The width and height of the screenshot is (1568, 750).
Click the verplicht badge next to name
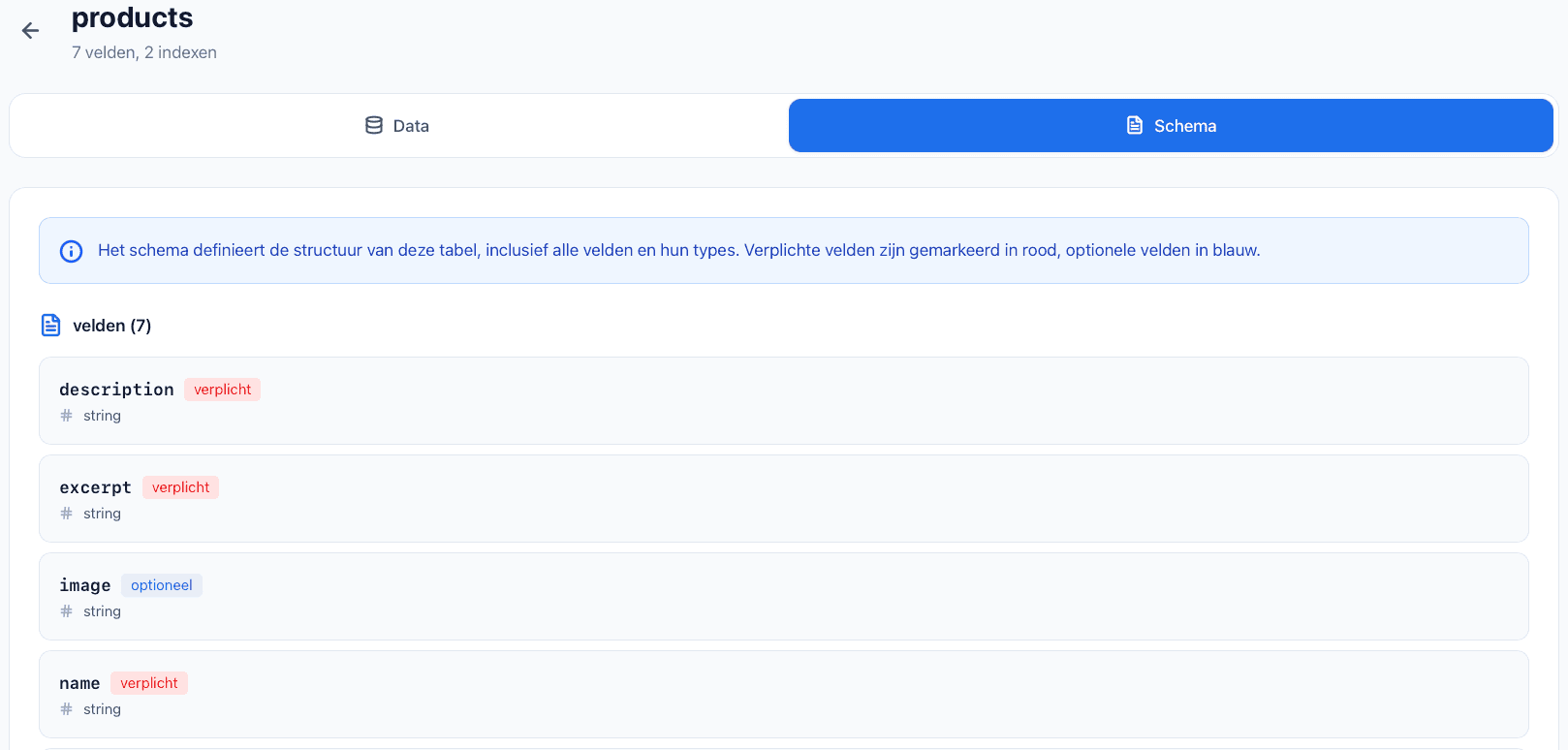(149, 683)
